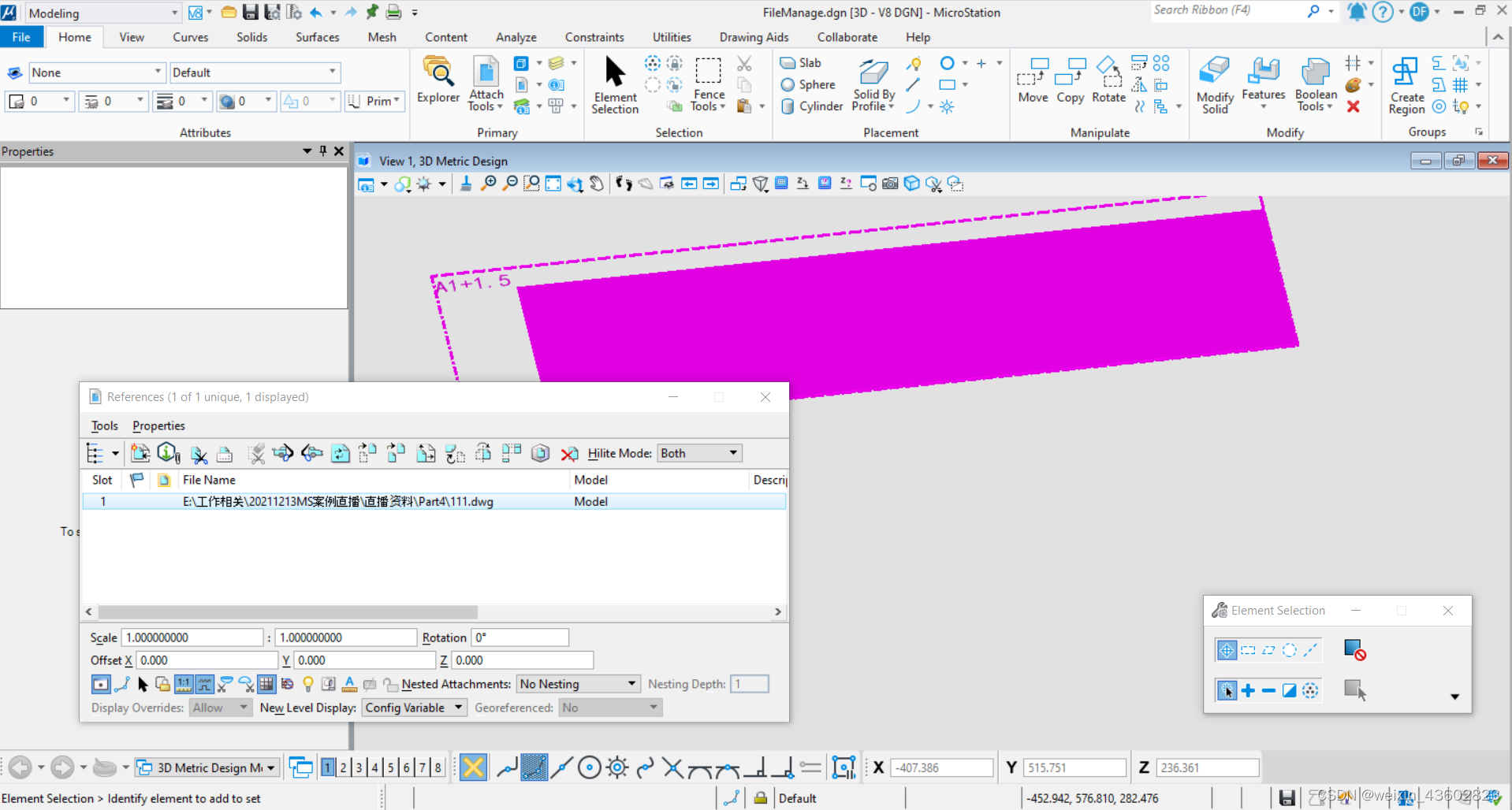The image size is (1512, 810).
Task: Open Properties menu in References dialog
Action: pyautogui.click(x=158, y=425)
